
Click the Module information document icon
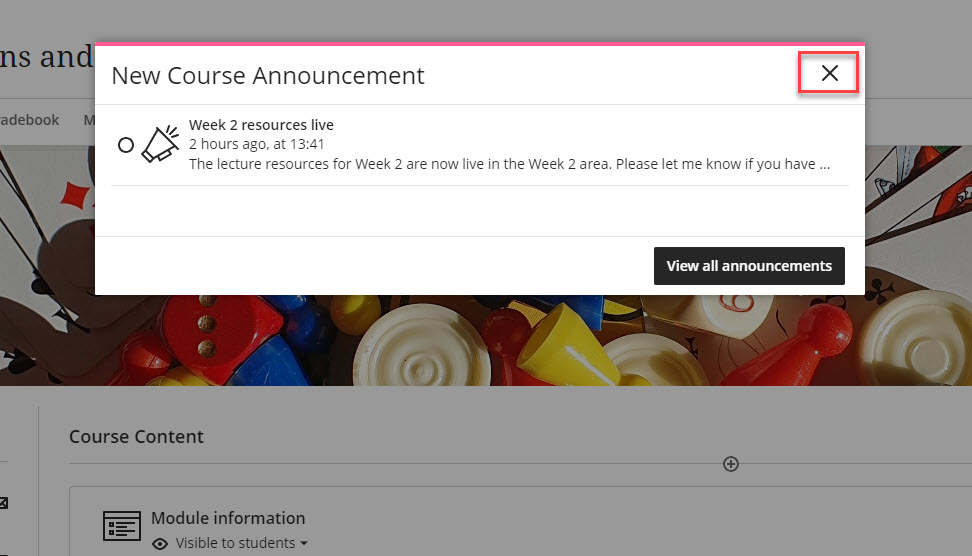[x=122, y=526]
